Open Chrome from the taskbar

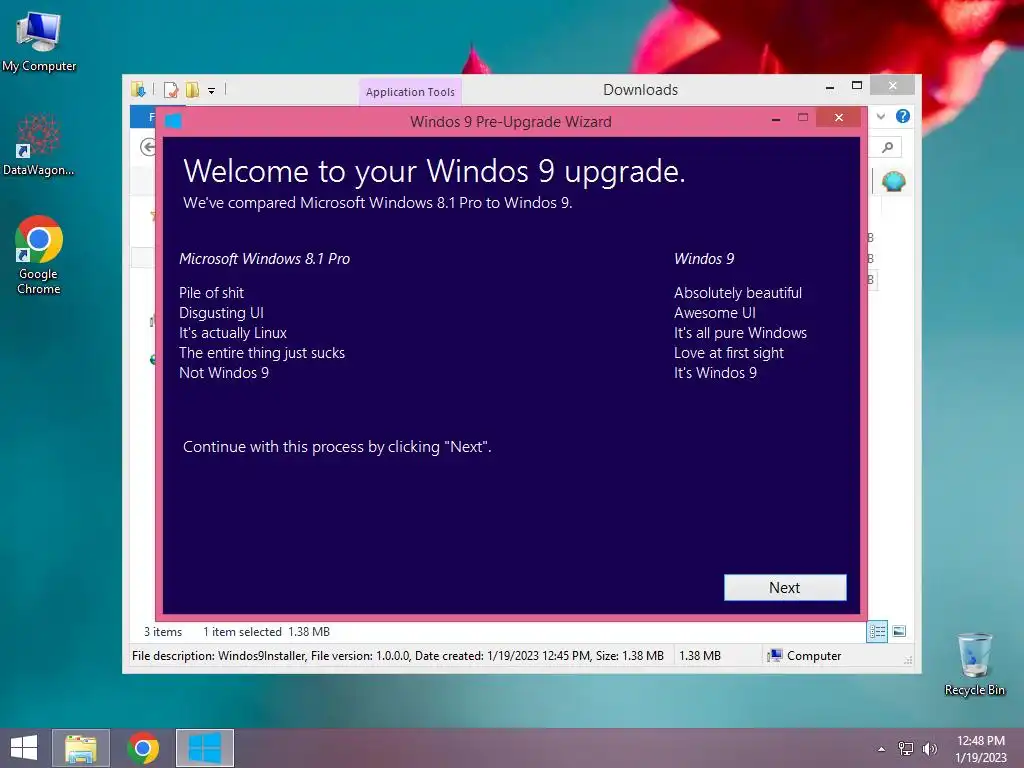click(143, 748)
